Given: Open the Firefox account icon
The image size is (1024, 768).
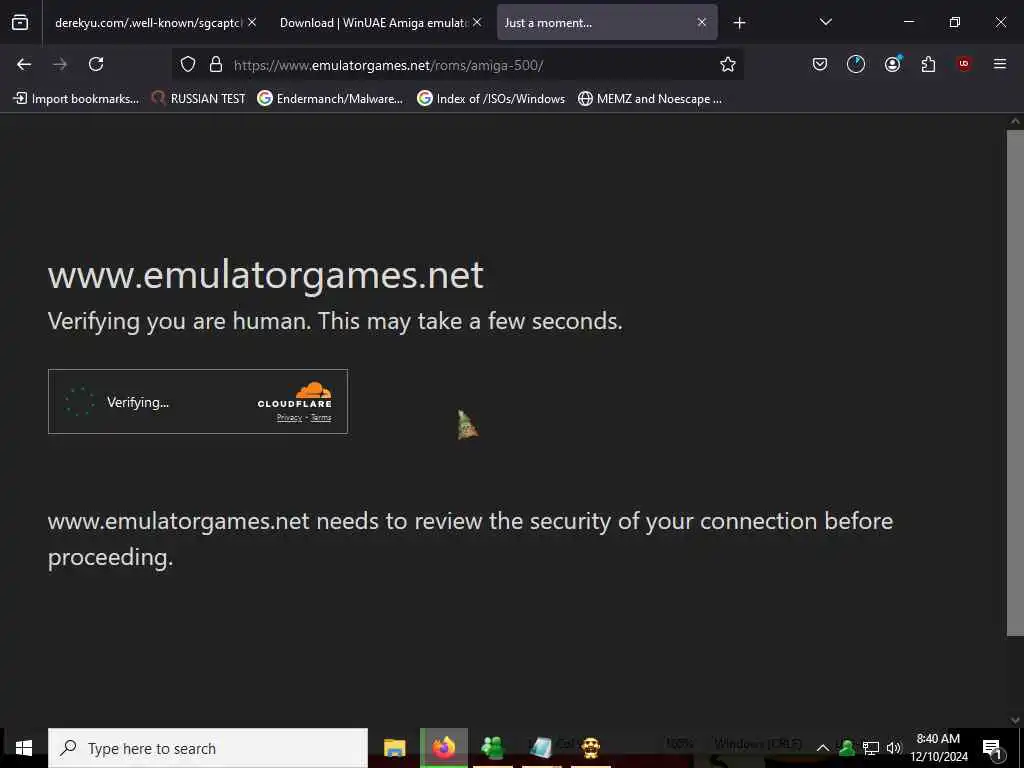Looking at the screenshot, I should 892,64.
